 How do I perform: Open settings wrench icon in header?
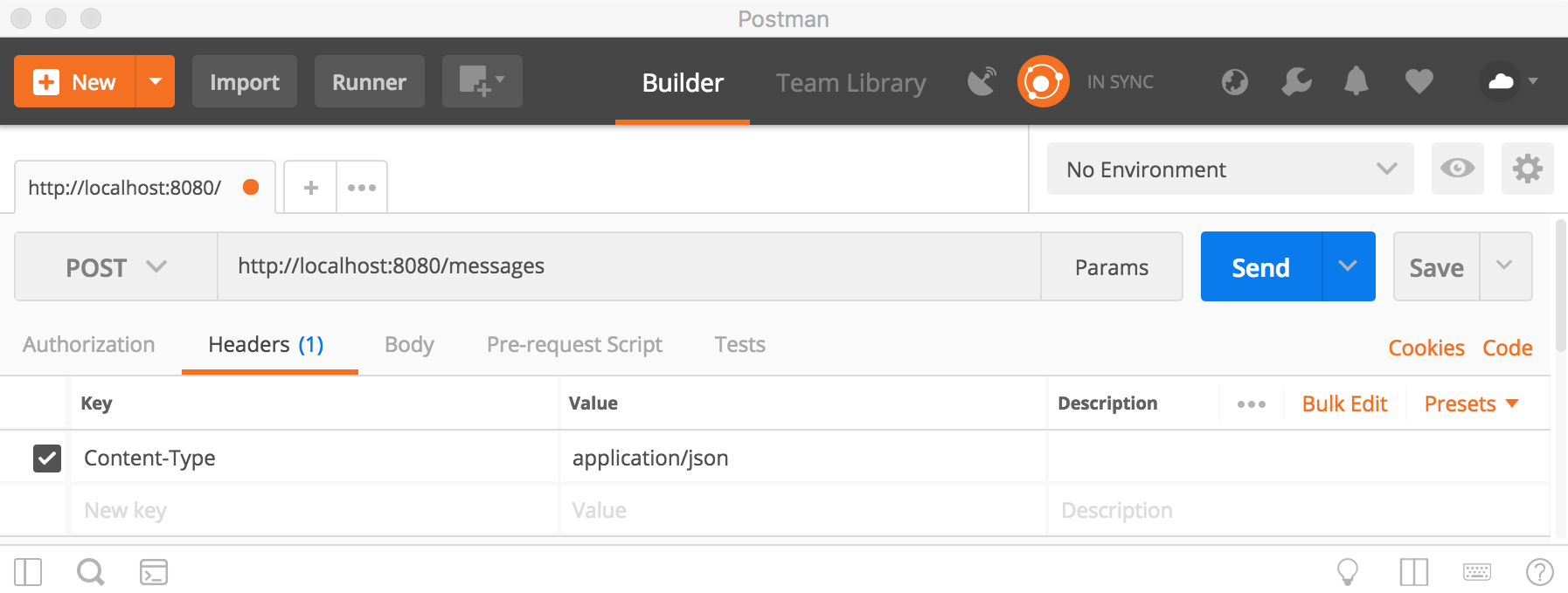pos(1296,81)
